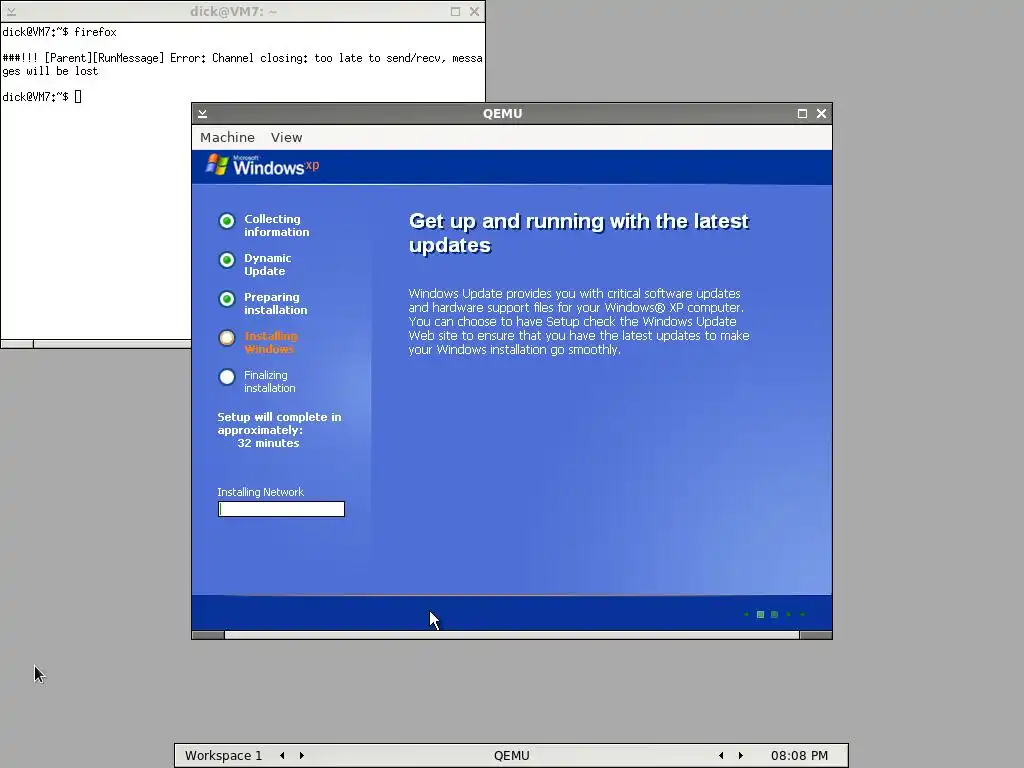
Task: Click the Preparing installation step indicator
Action: pos(227,299)
